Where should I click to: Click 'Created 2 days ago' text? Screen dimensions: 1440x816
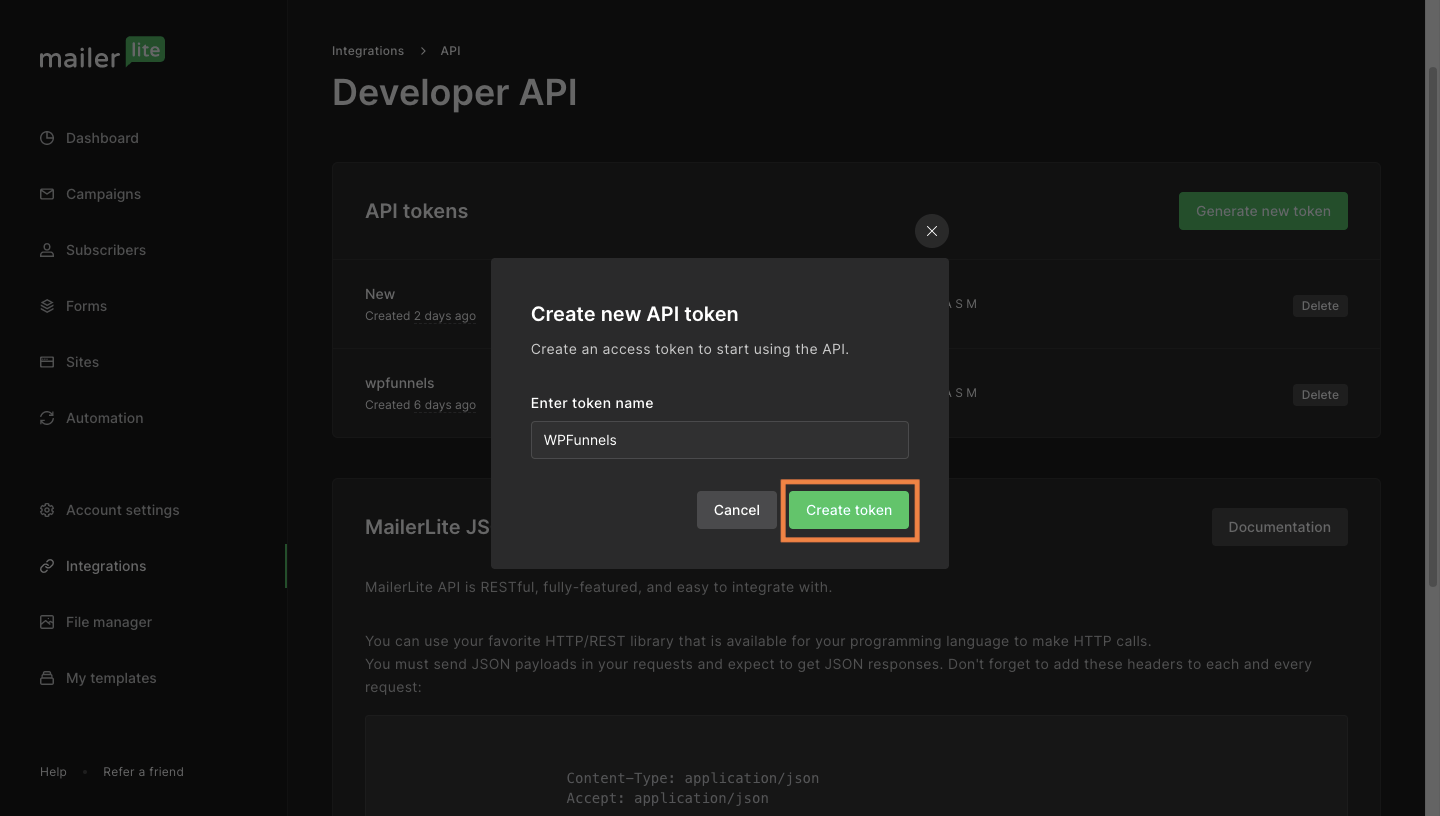pos(420,316)
